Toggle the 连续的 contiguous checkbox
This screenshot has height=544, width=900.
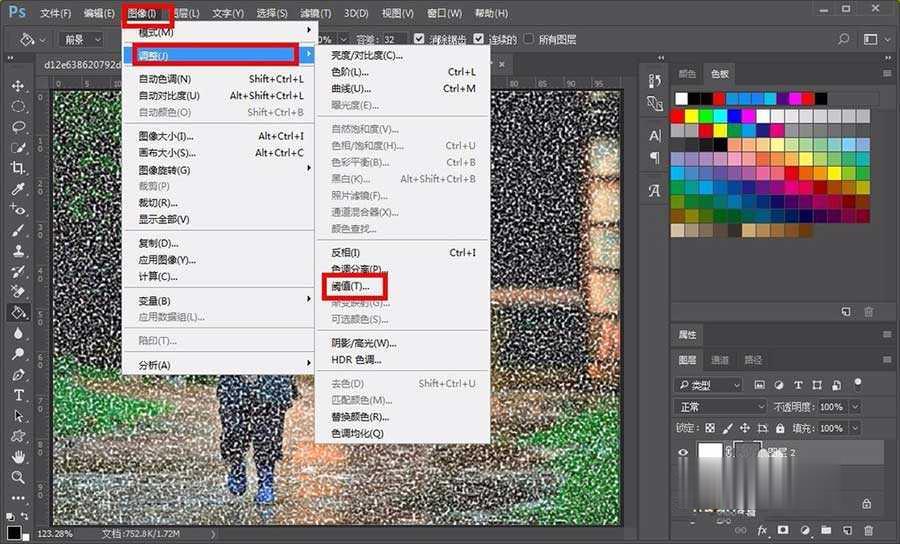pyautogui.click(x=479, y=39)
